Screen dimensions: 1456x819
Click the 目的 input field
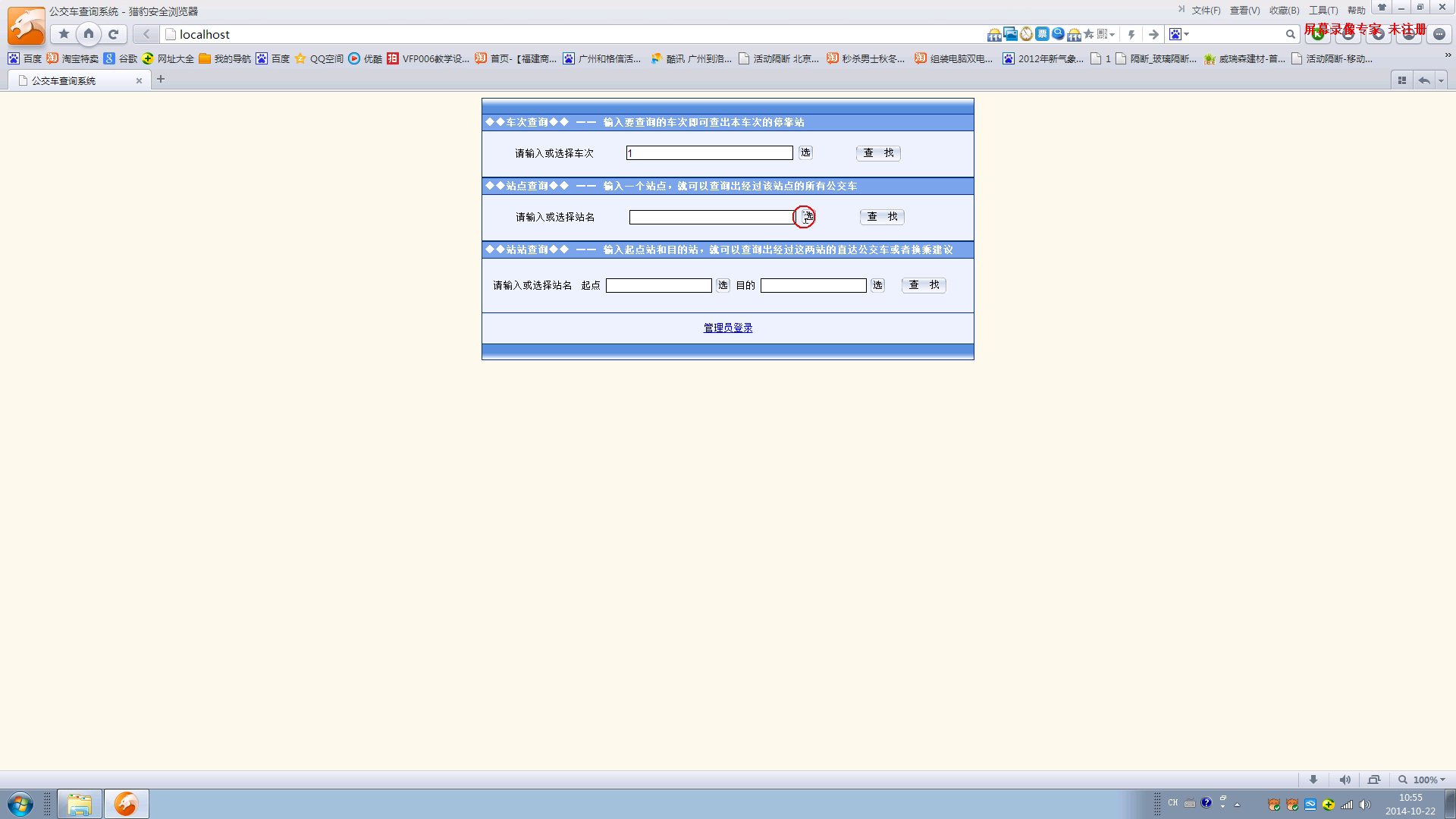(814, 285)
